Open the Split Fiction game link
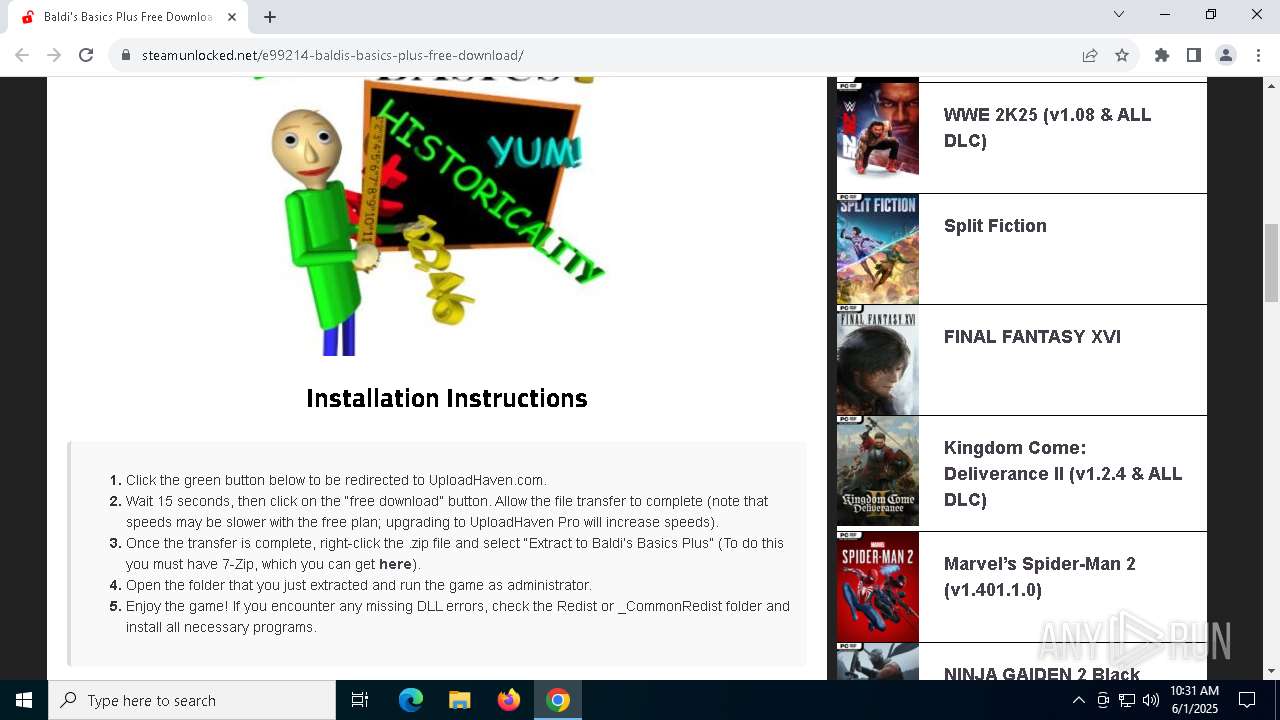The height and width of the screenshot is (720, 1280). [995, 226]
